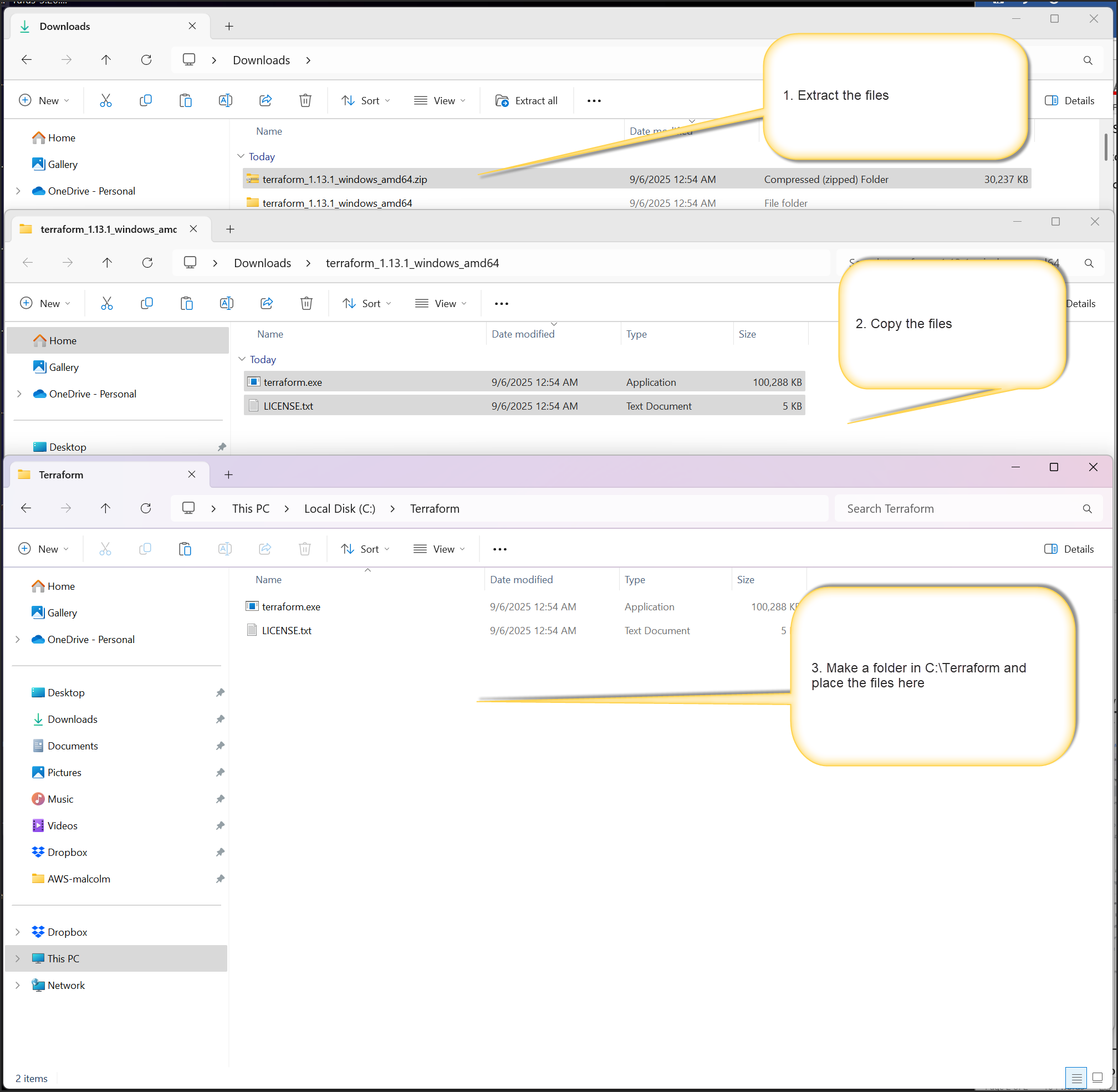Select the Cut icon in the toolbar
The height and width of the screenshot is (1092, 1118).
pos(105,549)
